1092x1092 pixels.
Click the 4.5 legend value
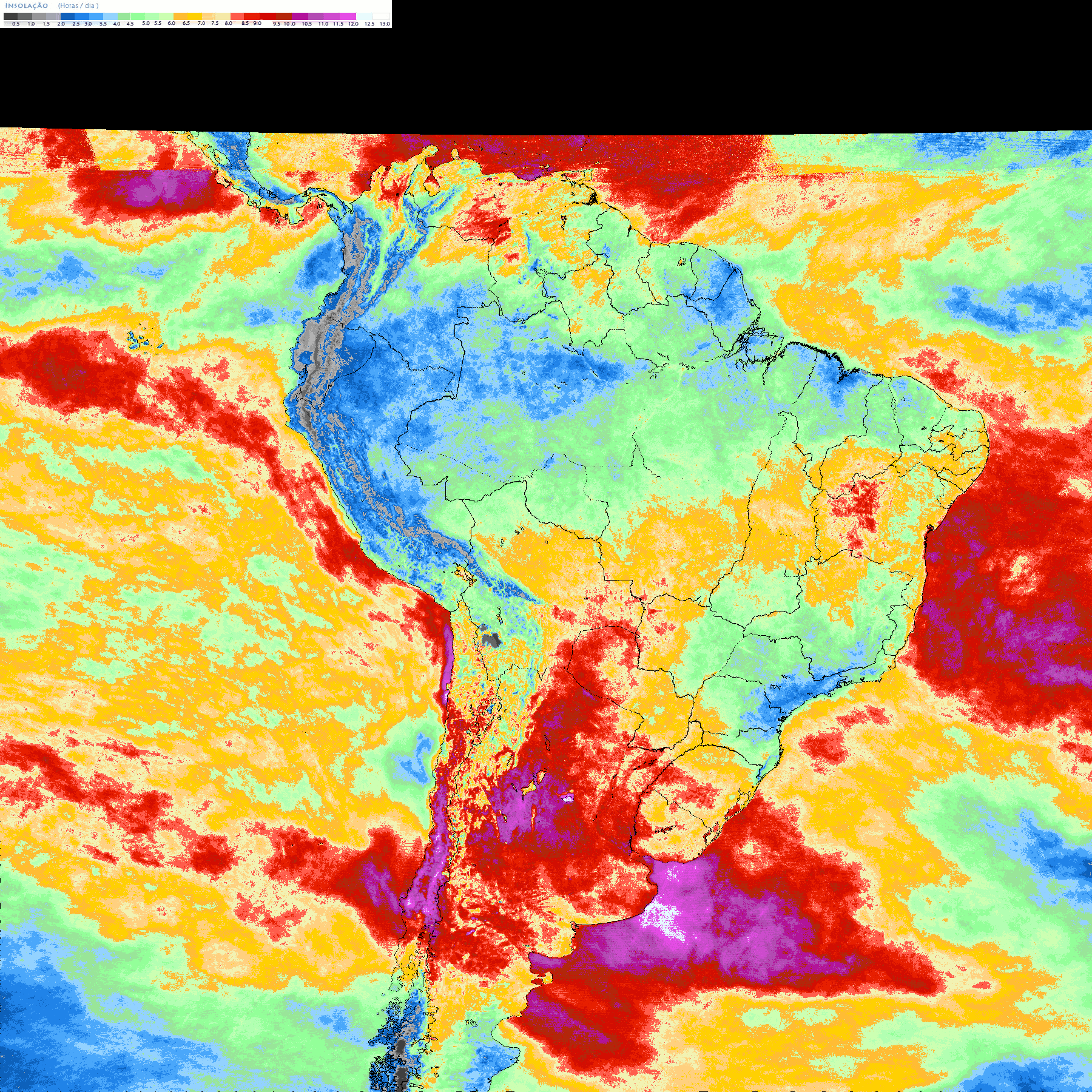tap(130, 24)
